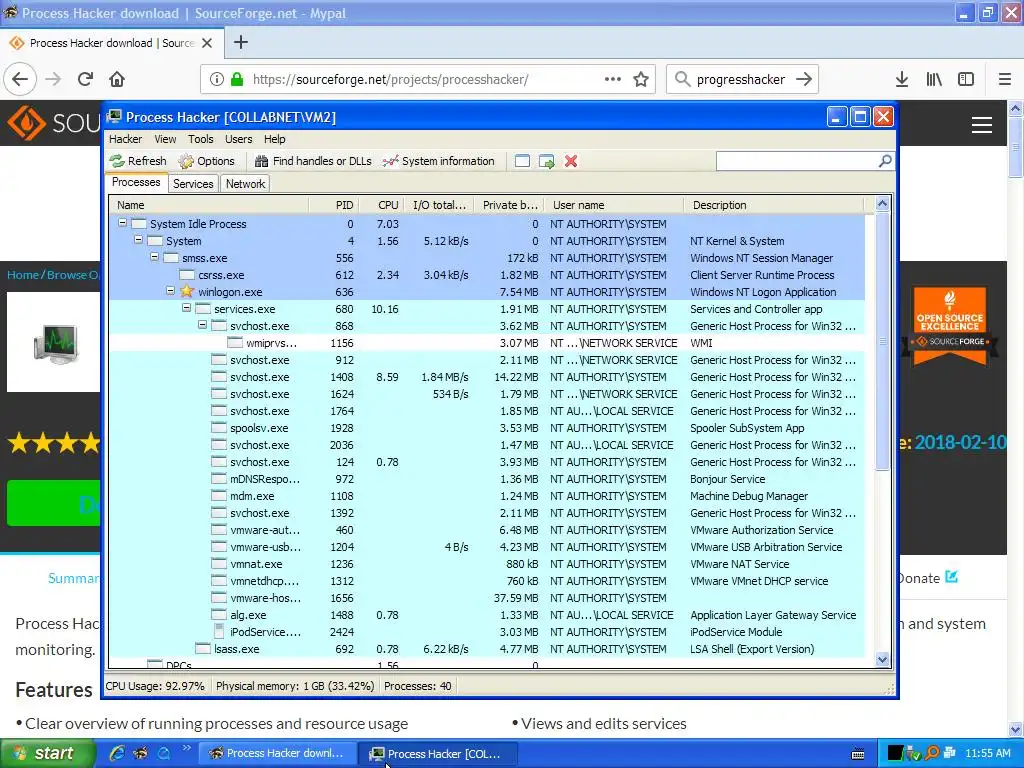Open the View menu in Process Hacker
This screenshot has height=768, width=1024.
coord(165,139)
